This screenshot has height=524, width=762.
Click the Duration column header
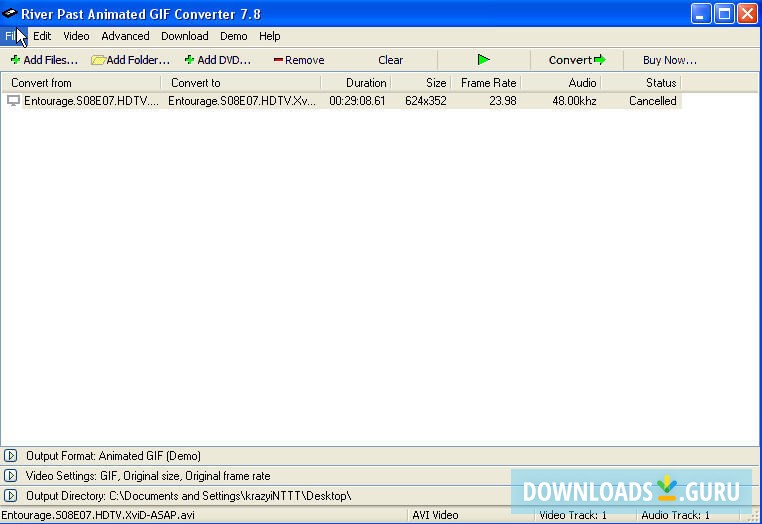pyautogui.click(x=356, y=83)
